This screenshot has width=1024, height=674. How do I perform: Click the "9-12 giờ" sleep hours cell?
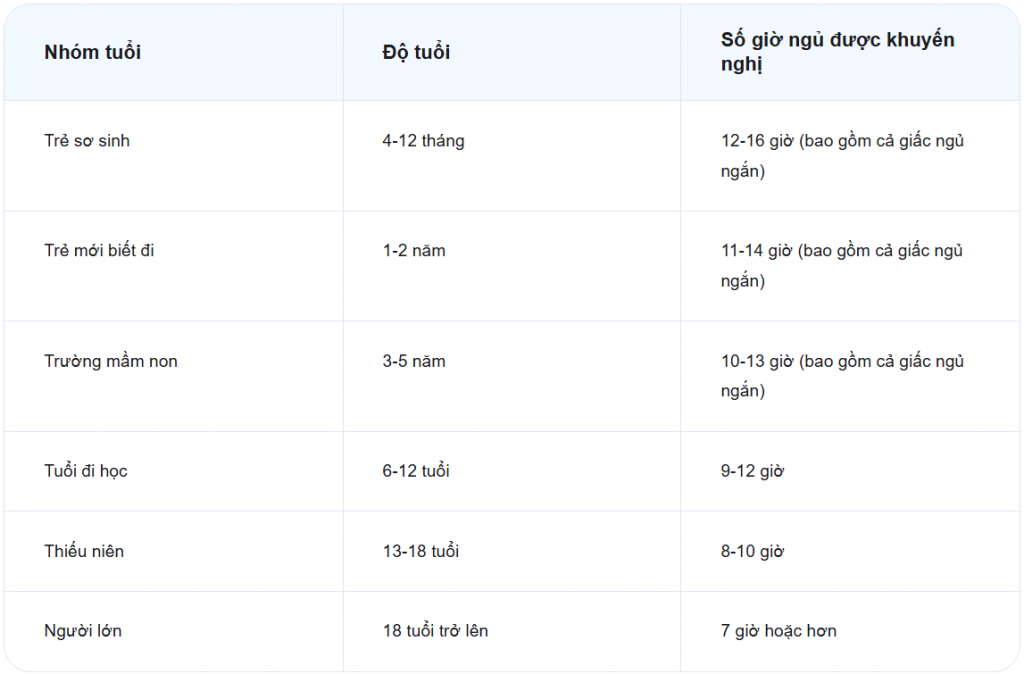[x=752, y=471]
